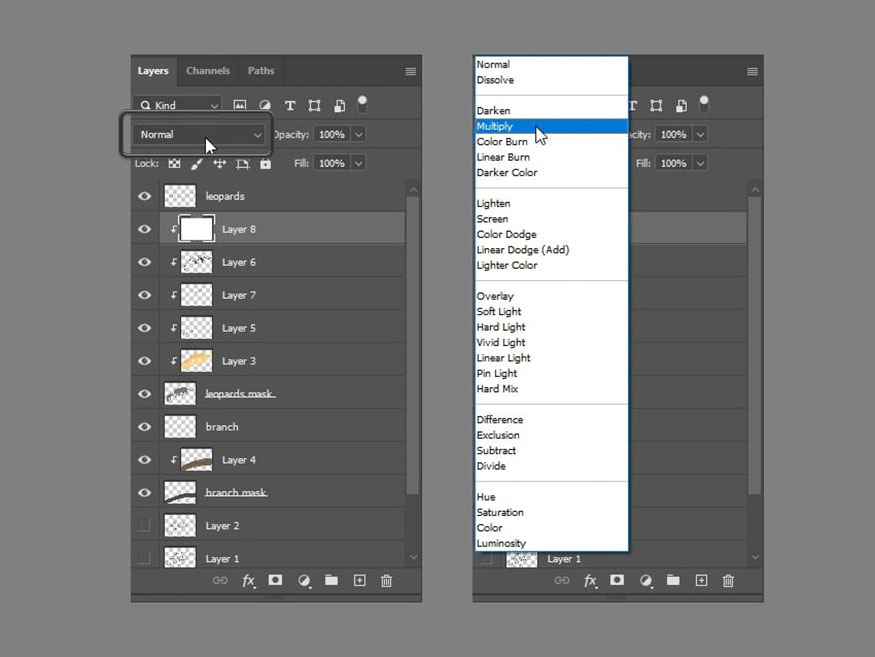Lock image pixels brush icon

[x=196, y=164]
